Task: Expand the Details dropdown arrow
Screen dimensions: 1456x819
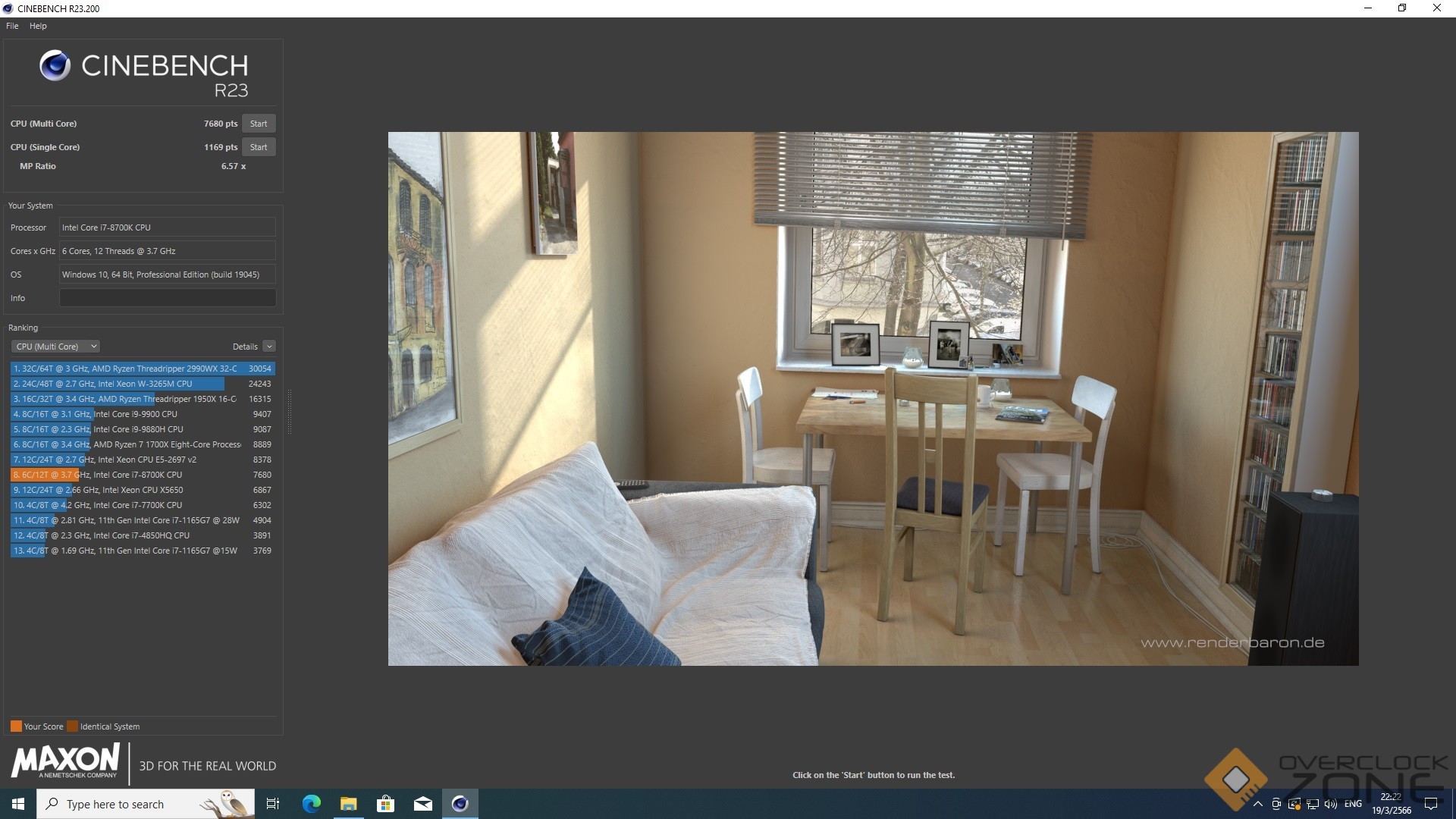Action: pos(269,347)
